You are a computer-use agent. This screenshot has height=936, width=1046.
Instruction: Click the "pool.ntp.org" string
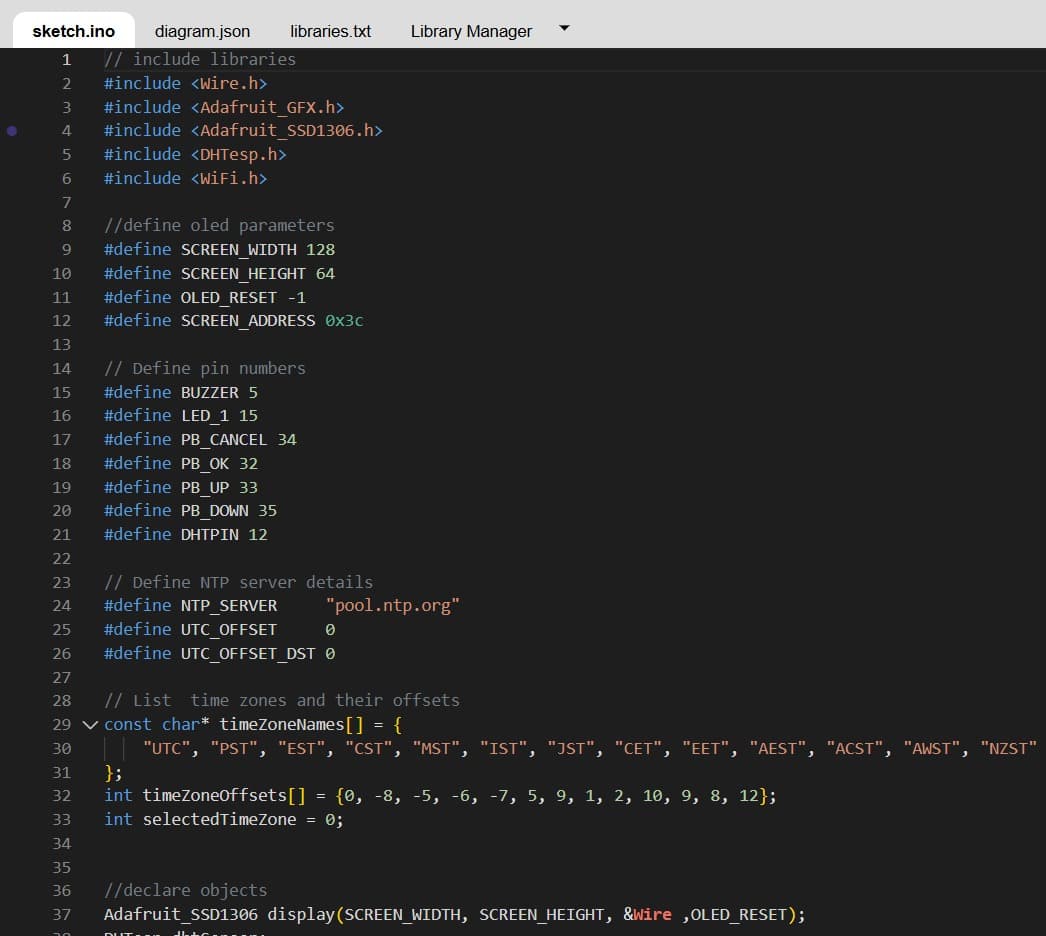393,606
